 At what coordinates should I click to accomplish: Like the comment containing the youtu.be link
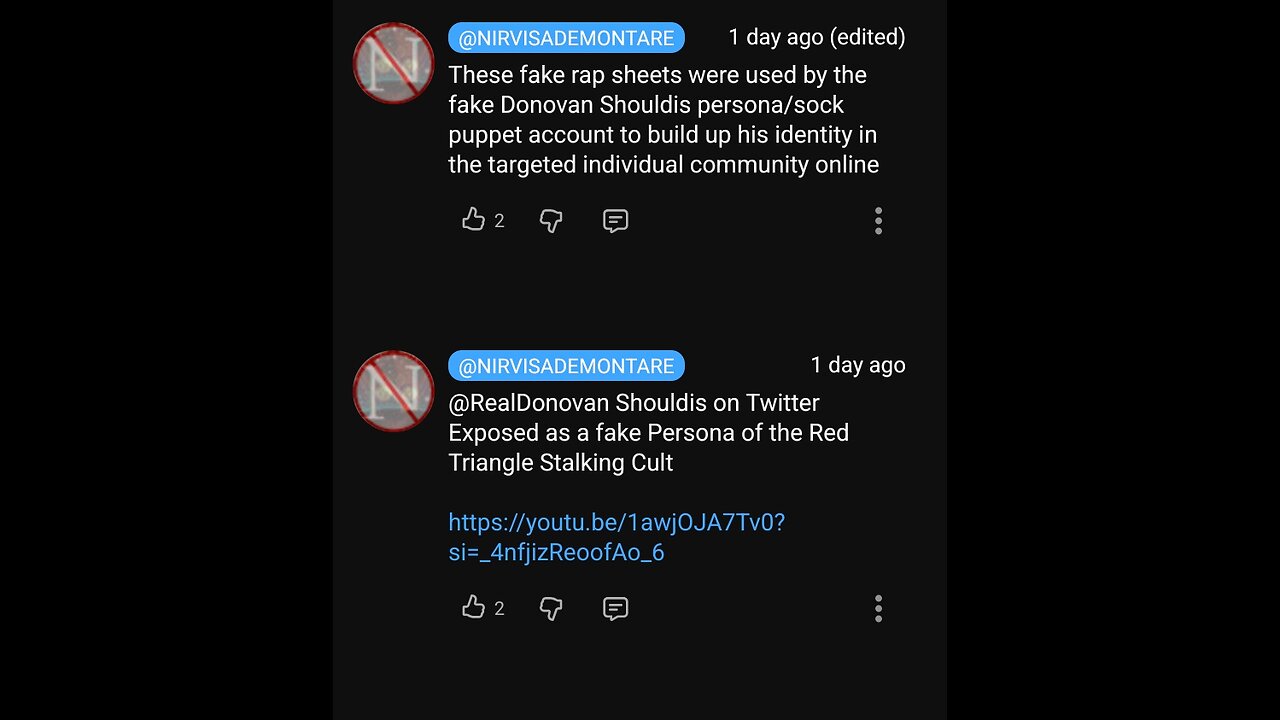click(473, 607)
